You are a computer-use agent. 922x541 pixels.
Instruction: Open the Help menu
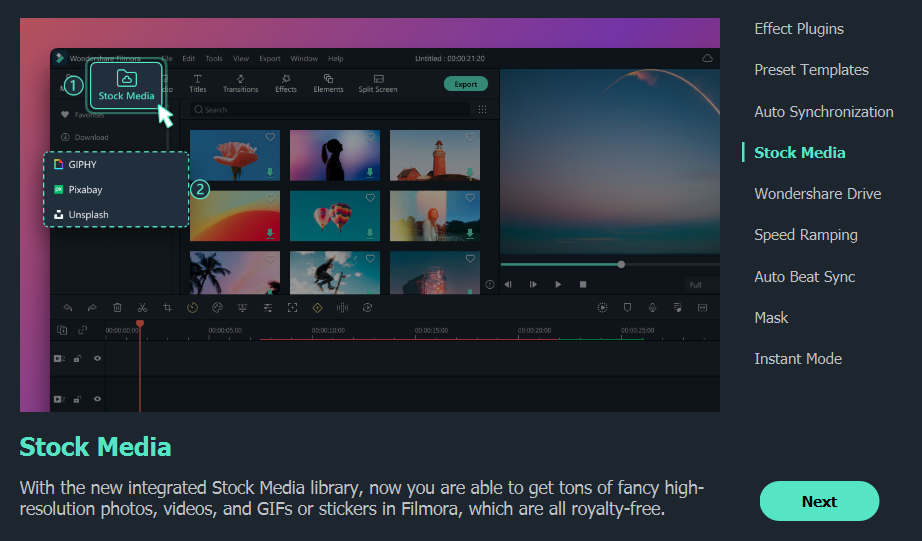(x=336, y=58)
